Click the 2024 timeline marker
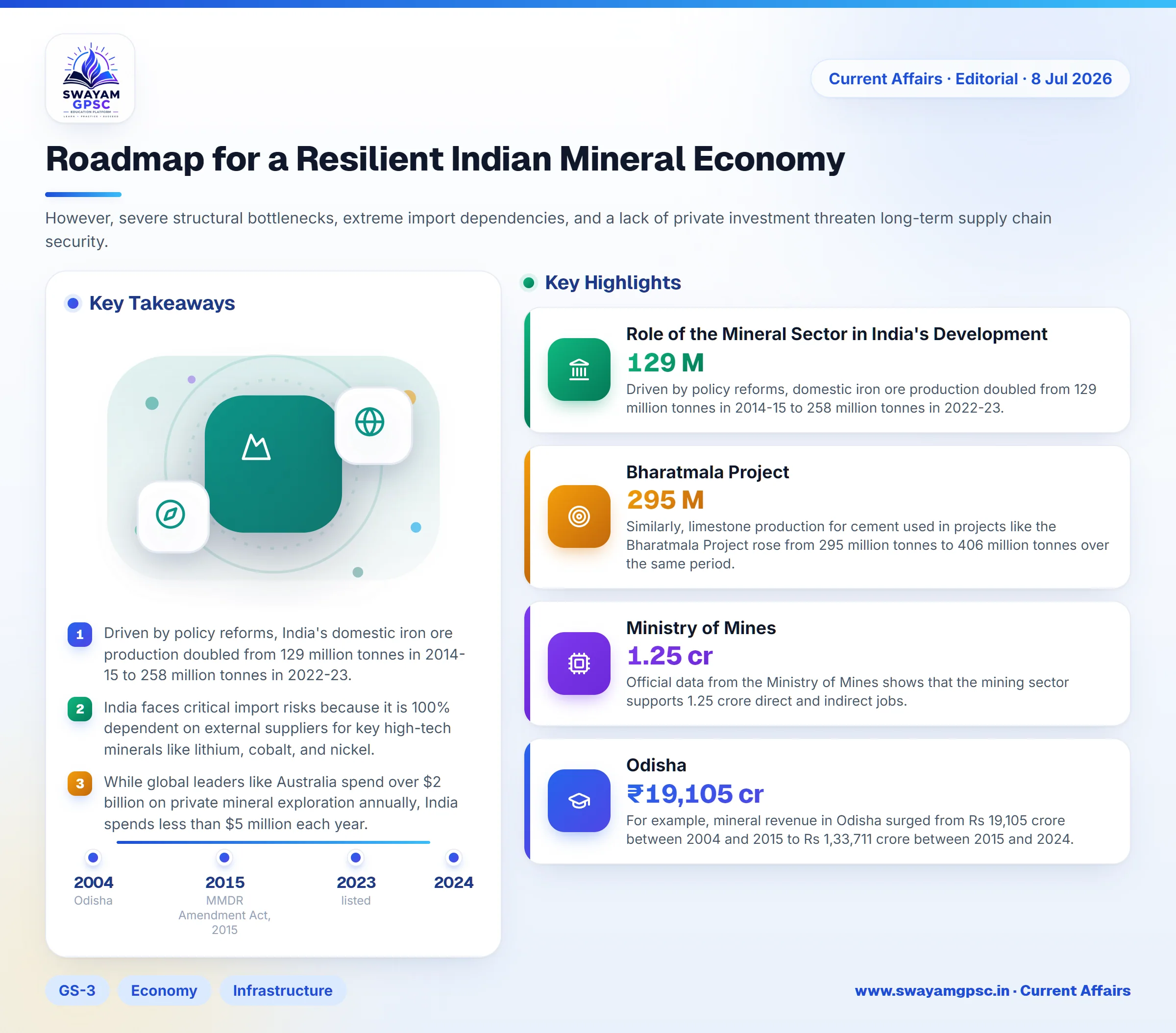This screenshot has height=1033, width=1176. tap(453, 858)
